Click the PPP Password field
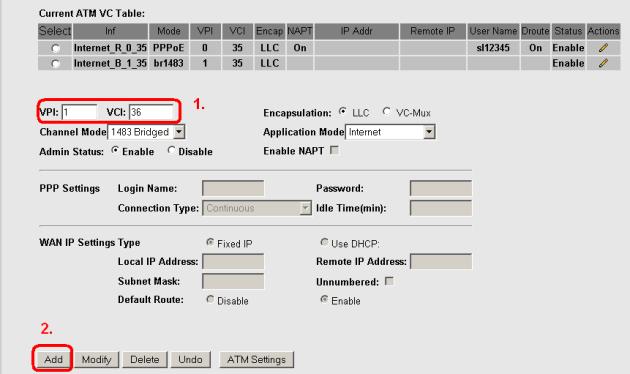 [x=441, y=188]
